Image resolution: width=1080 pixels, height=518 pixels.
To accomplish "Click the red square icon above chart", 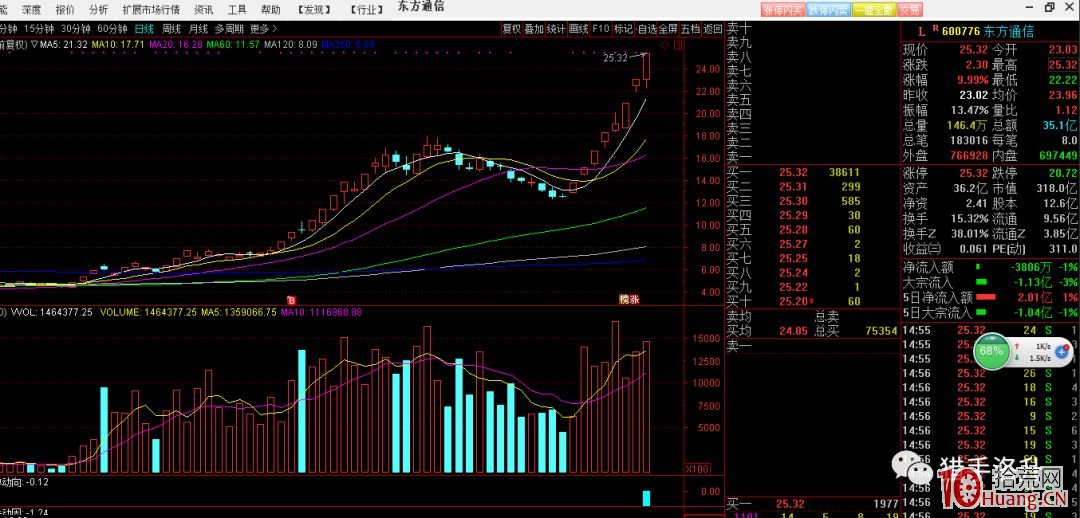I will [x=678, y=45].
